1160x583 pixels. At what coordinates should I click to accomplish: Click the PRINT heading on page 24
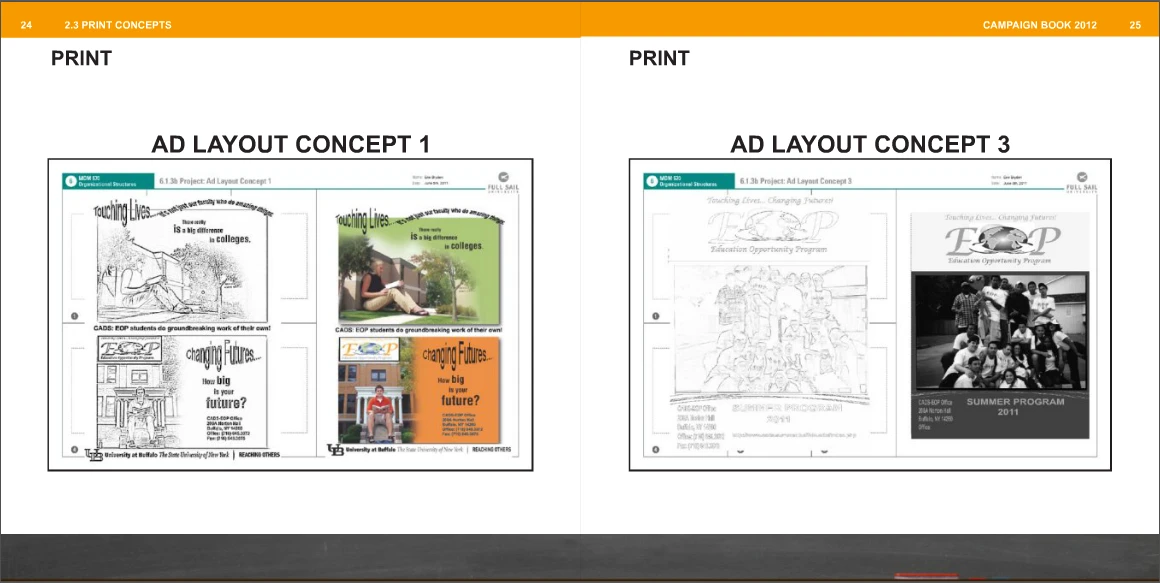(x=81, y=58)
